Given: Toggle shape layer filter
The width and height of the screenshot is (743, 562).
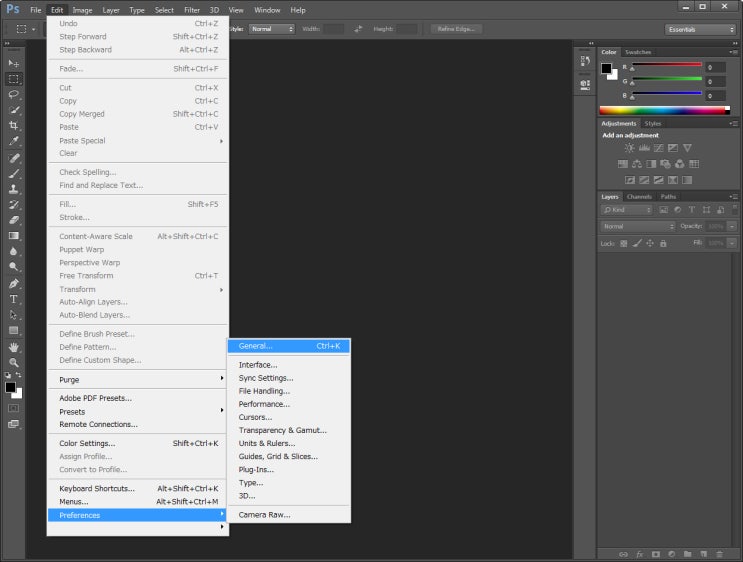Looking at the screenshot, I should click(x=707, y=210).
